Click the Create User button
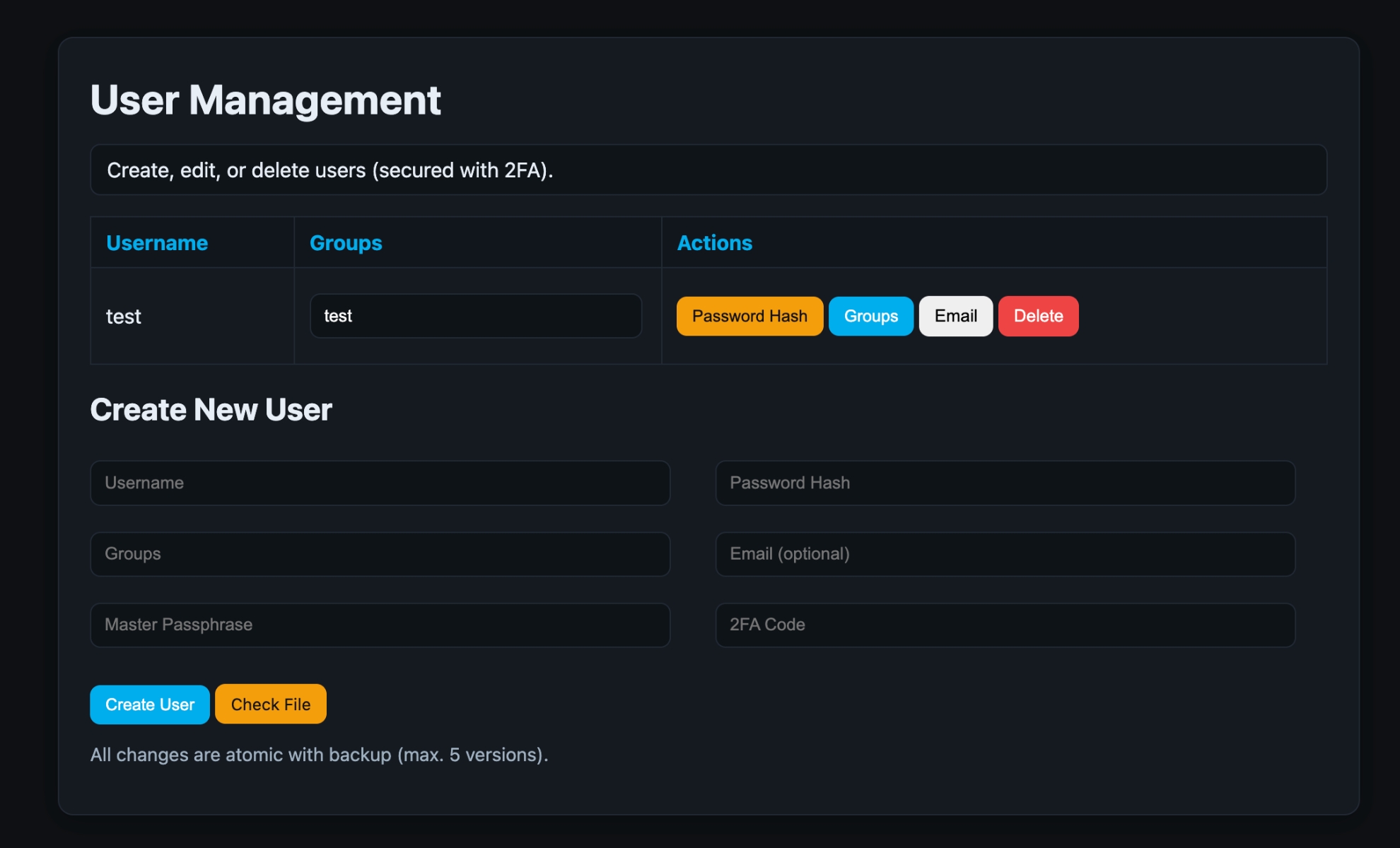 click(x=150, y=705)
